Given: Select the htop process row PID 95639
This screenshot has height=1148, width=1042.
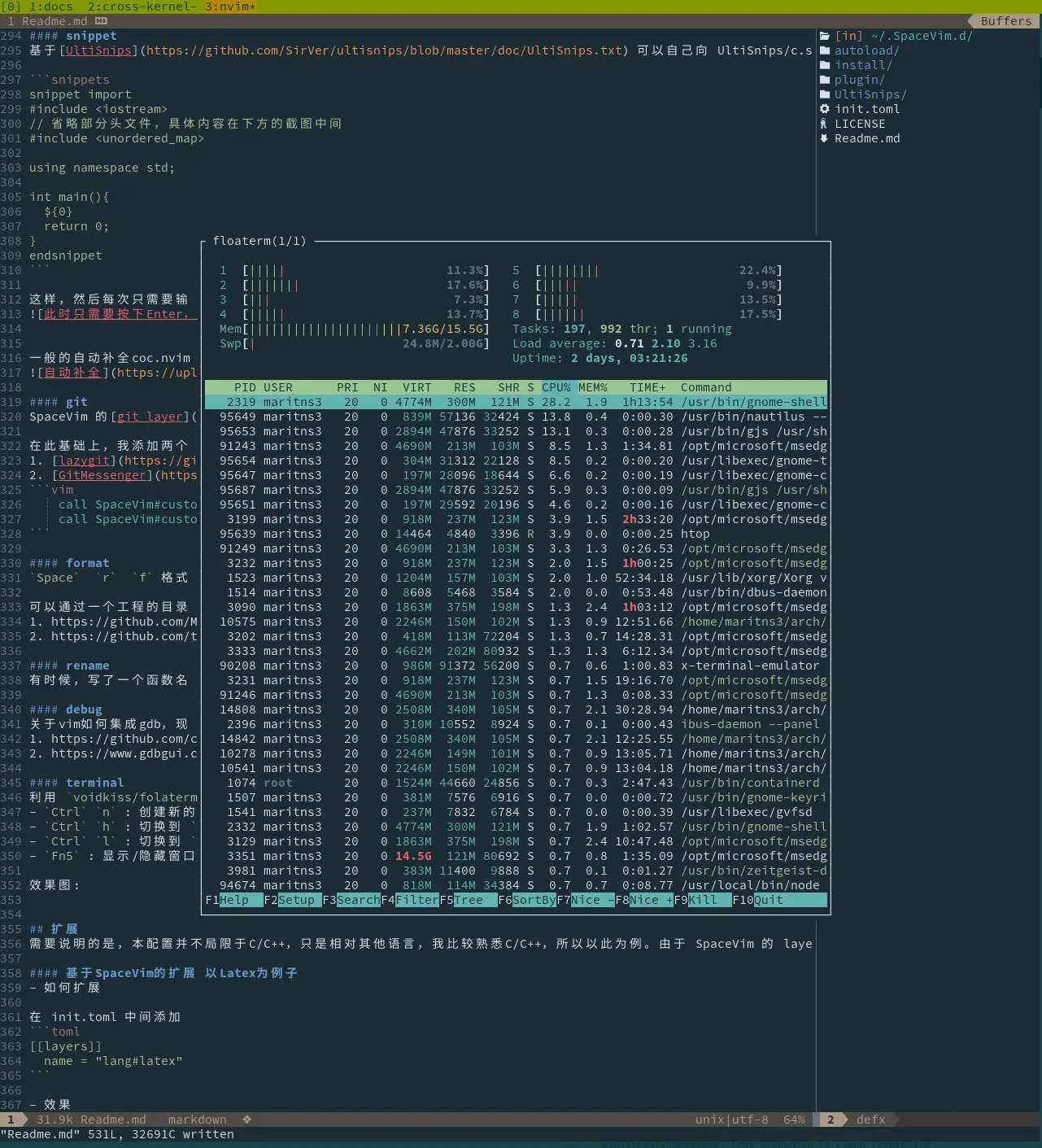Looking at the screenshot, I should tap(516, 534).
